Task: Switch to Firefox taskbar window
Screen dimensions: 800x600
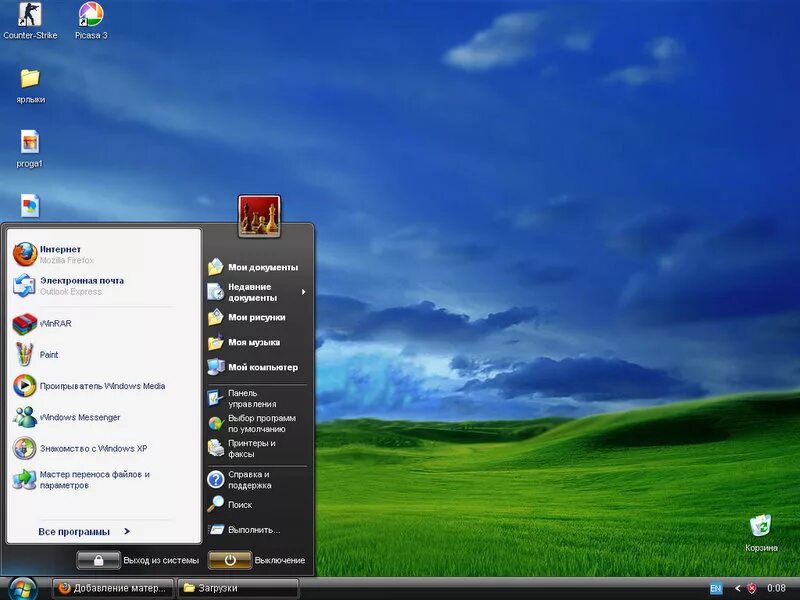Action: 113,588
